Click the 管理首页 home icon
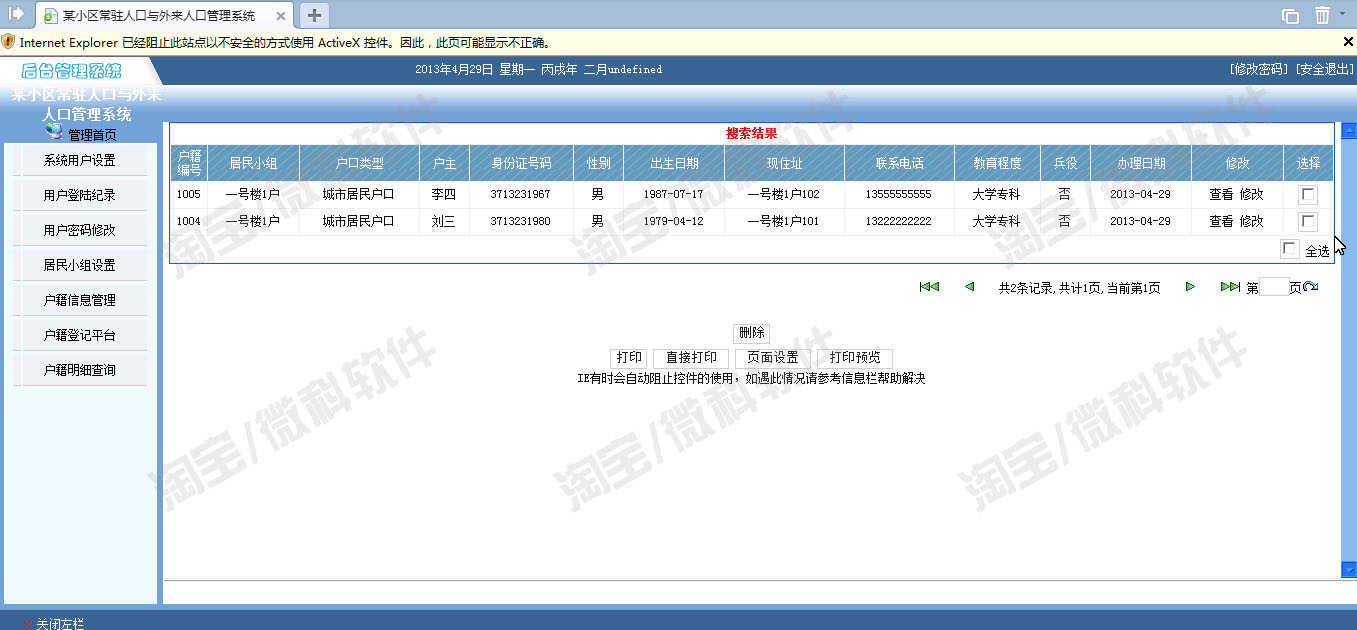The width and height of the screenshot is (1357, 630). point(55,131)
